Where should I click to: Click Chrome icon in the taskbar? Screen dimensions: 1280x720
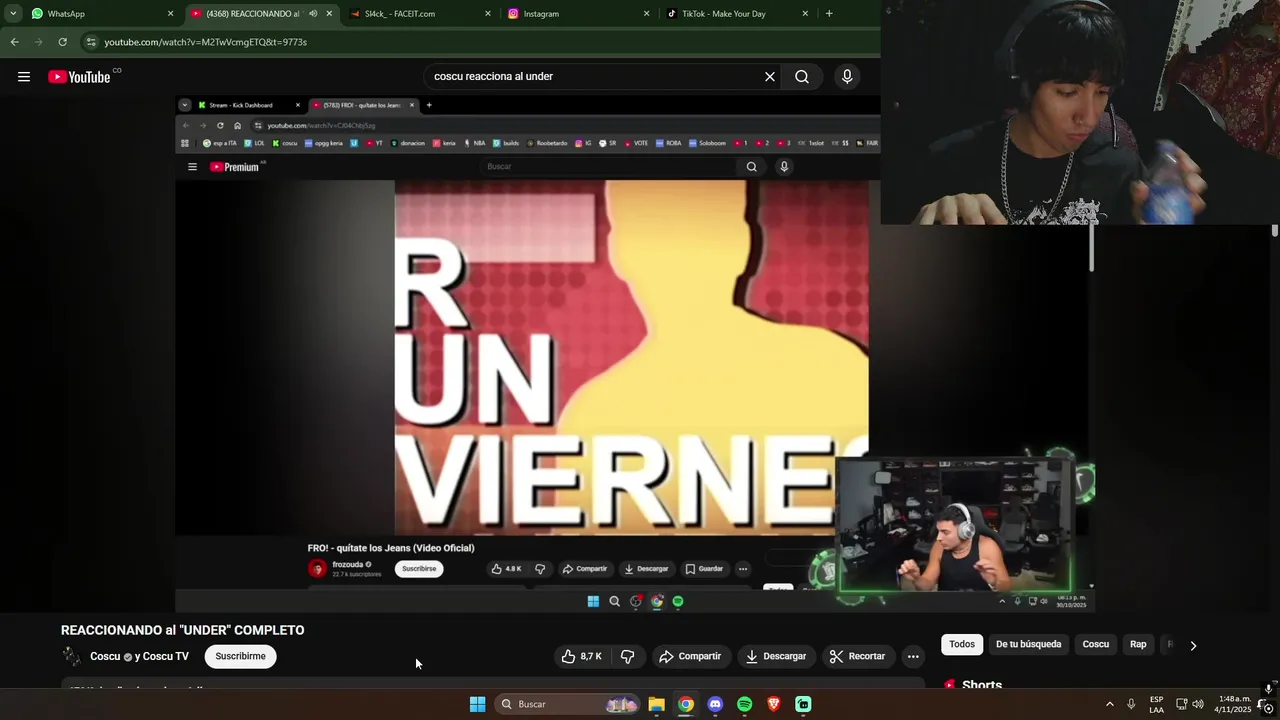coord(686,704)
